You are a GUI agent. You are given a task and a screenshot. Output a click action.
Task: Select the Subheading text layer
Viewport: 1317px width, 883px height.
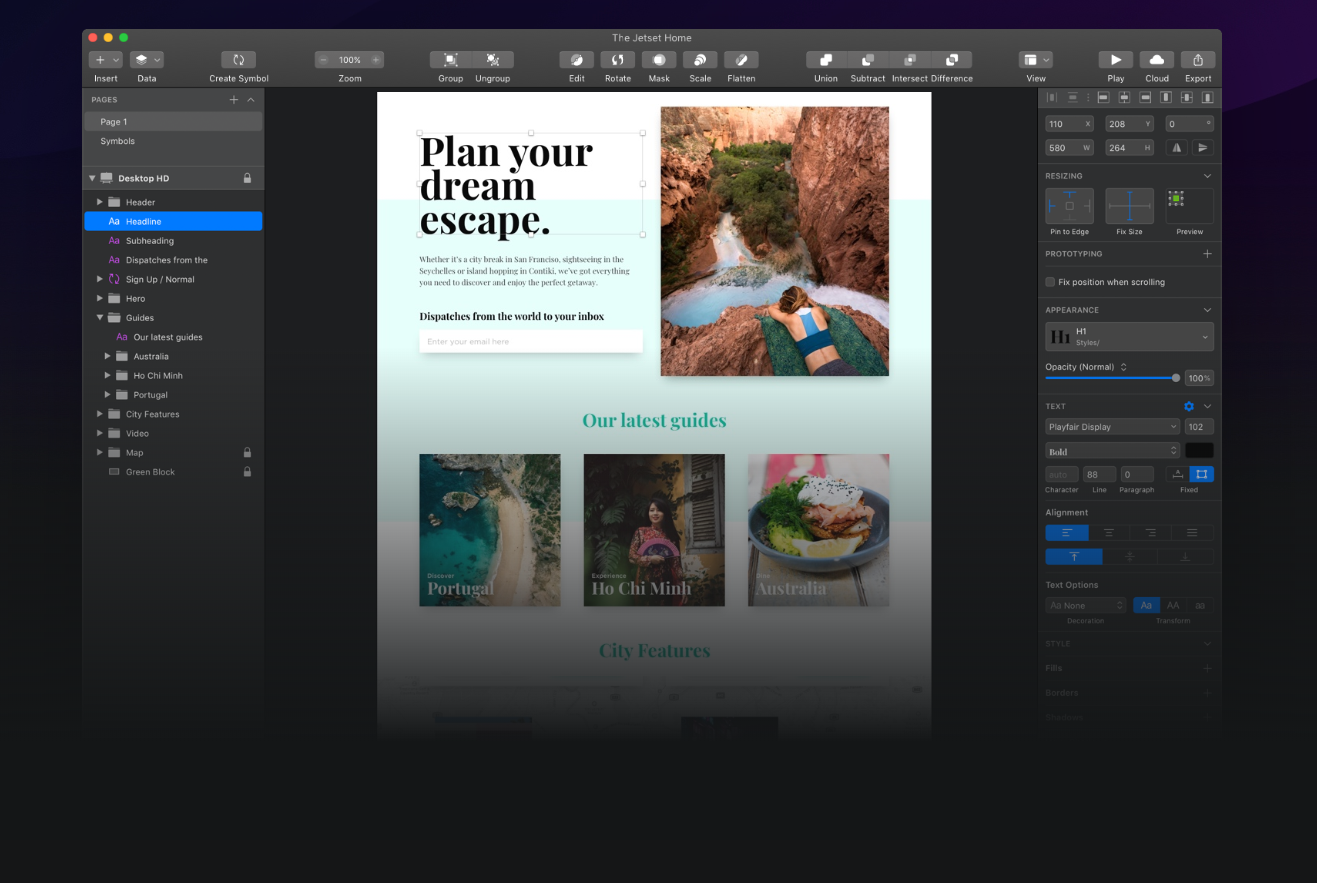[173, 241]
